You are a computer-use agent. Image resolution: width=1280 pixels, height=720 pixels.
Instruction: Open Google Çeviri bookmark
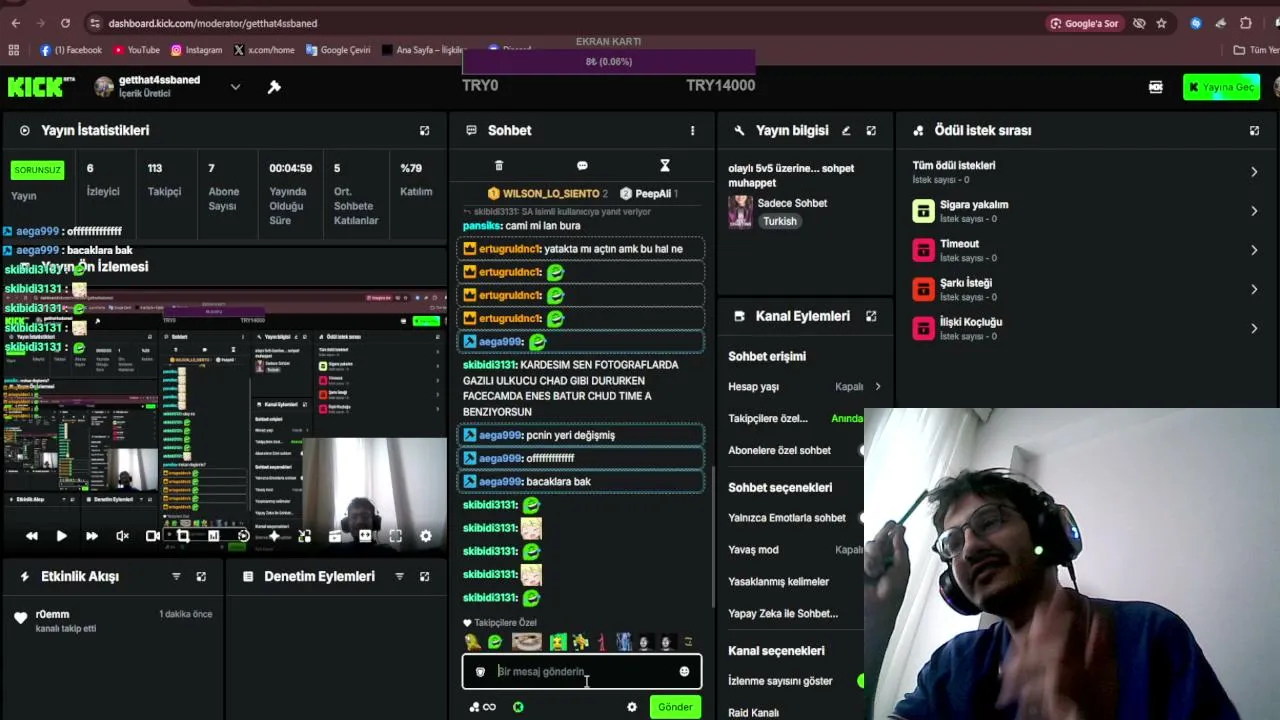pos(338,50)
